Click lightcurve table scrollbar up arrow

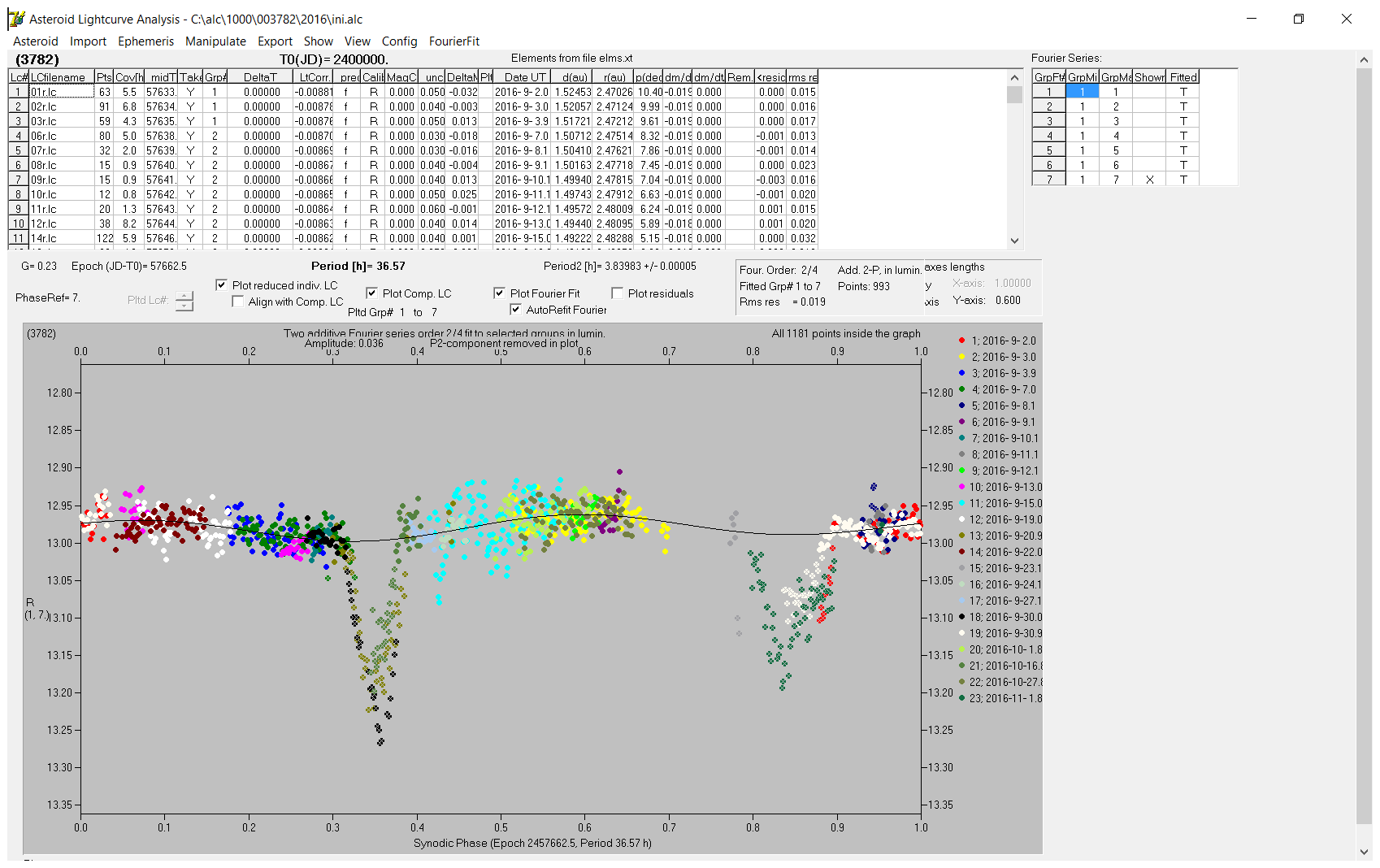(1014, 77)
